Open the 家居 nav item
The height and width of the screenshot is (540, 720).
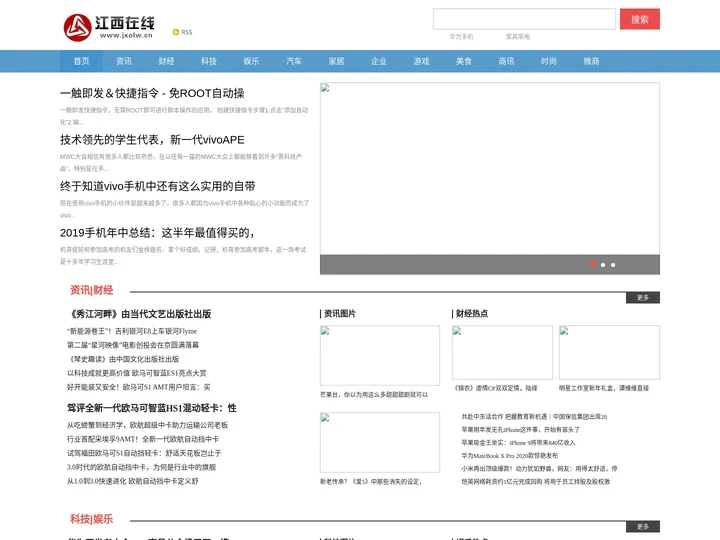[x=336, y=61]
